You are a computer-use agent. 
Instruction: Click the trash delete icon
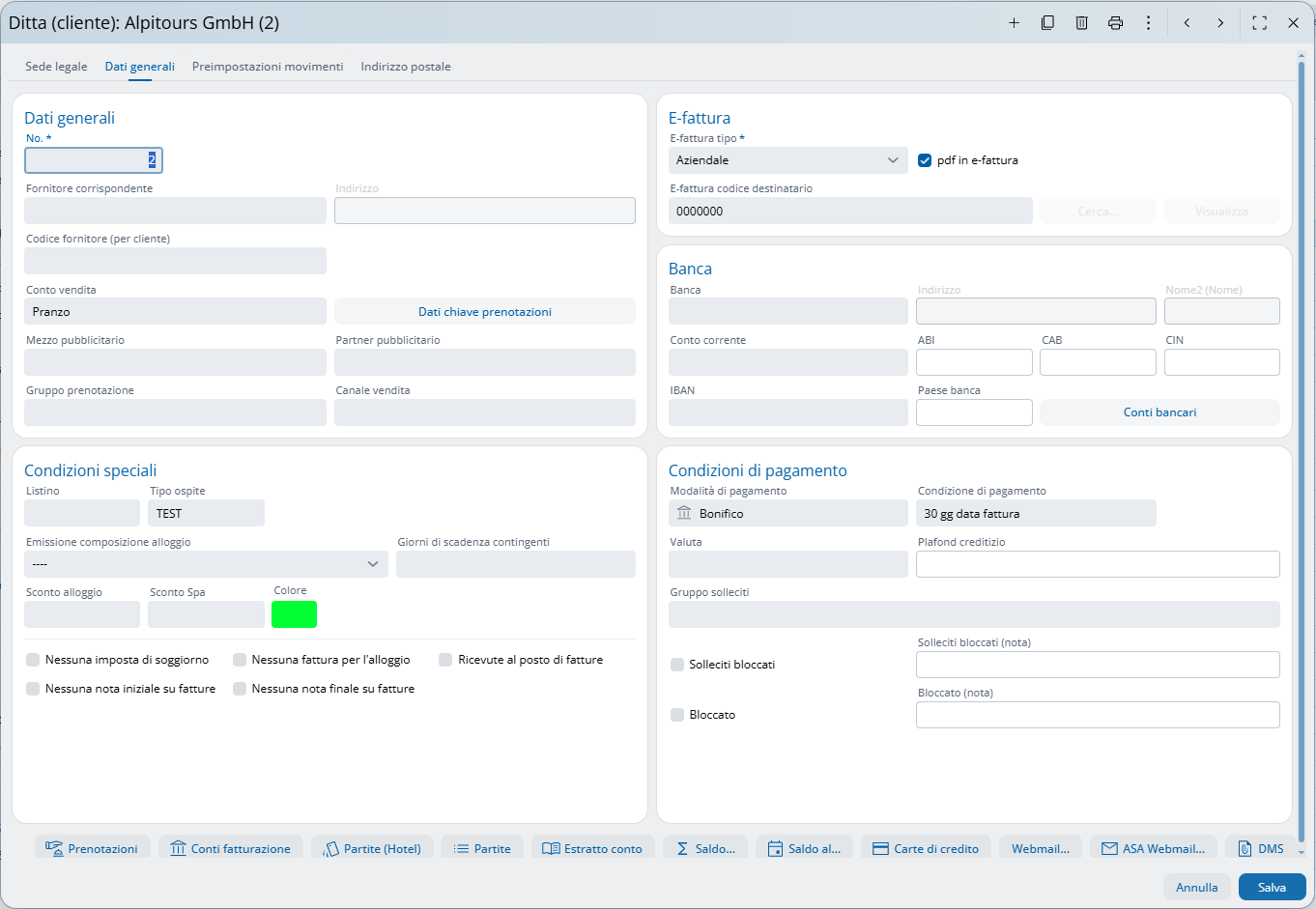tap(1081, 23)
